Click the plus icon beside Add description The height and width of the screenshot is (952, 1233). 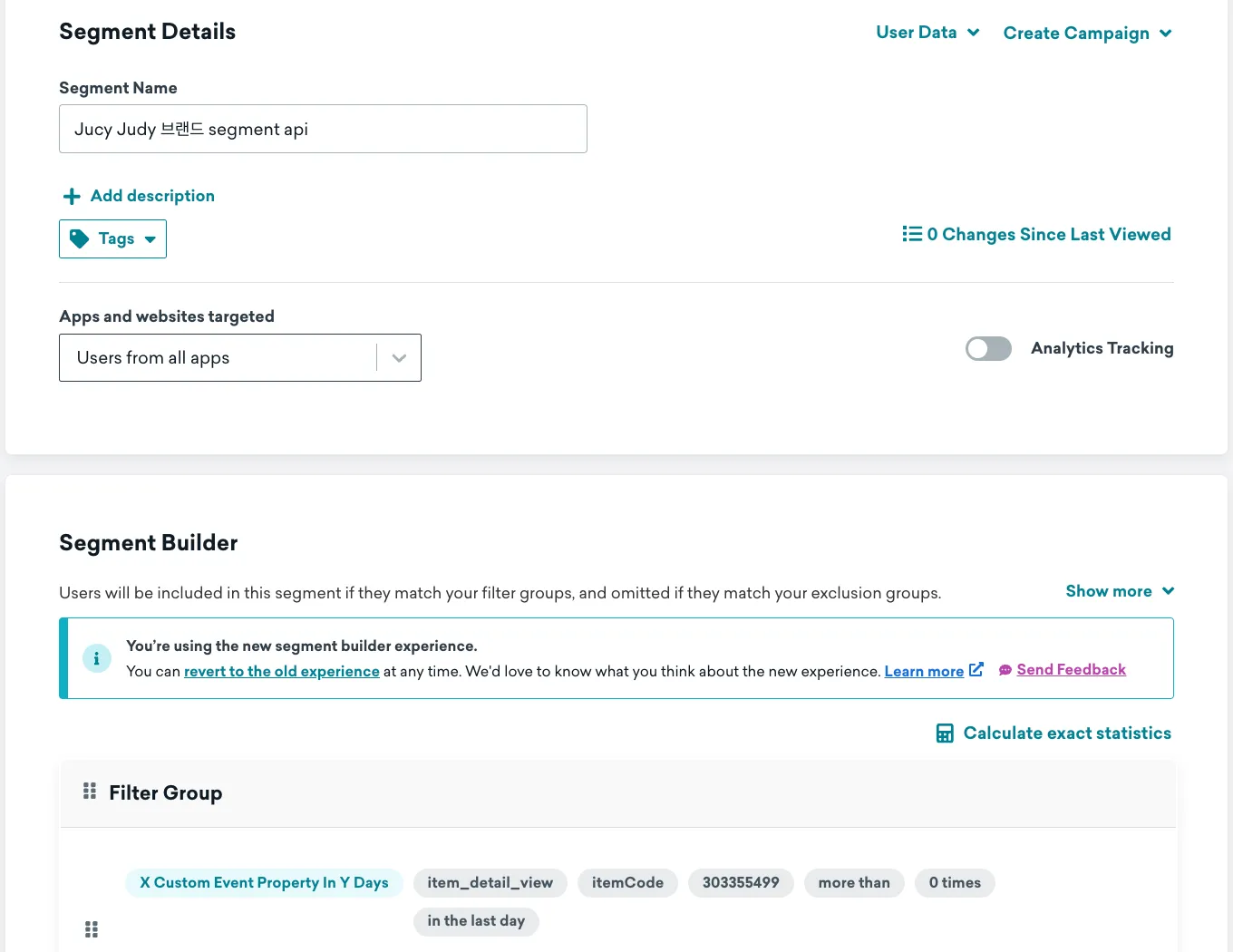coord(72,197)
